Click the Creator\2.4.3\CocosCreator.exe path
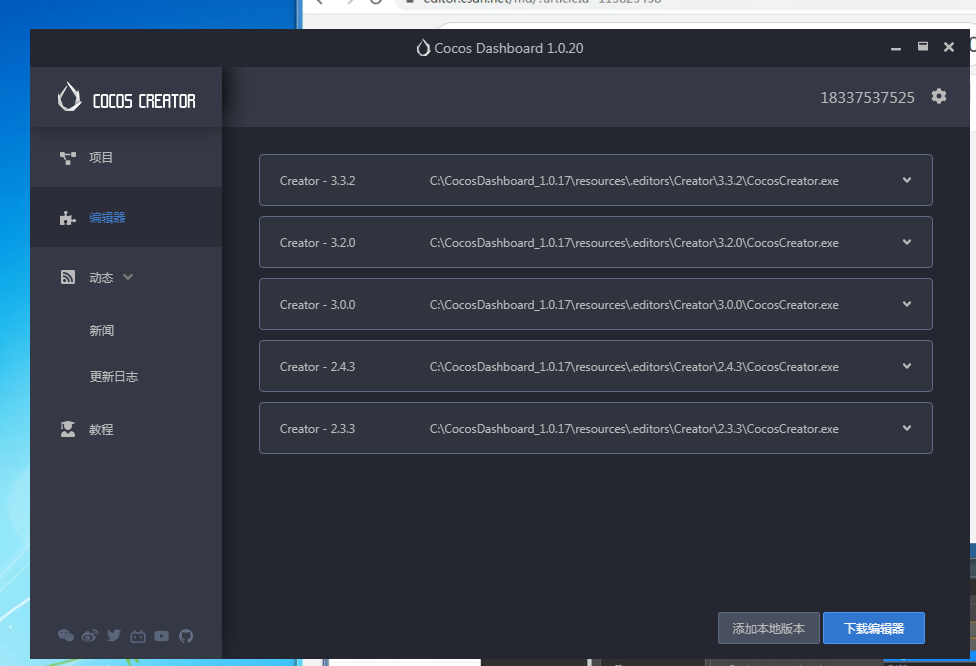The height and width of the screenshot is (666, 976). point(634,367)
